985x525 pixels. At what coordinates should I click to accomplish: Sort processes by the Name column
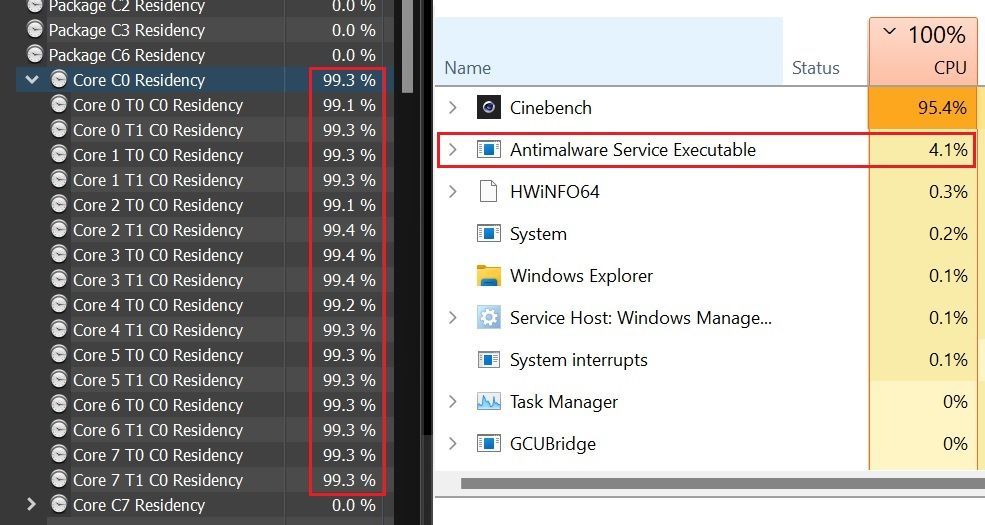[467, 68]
